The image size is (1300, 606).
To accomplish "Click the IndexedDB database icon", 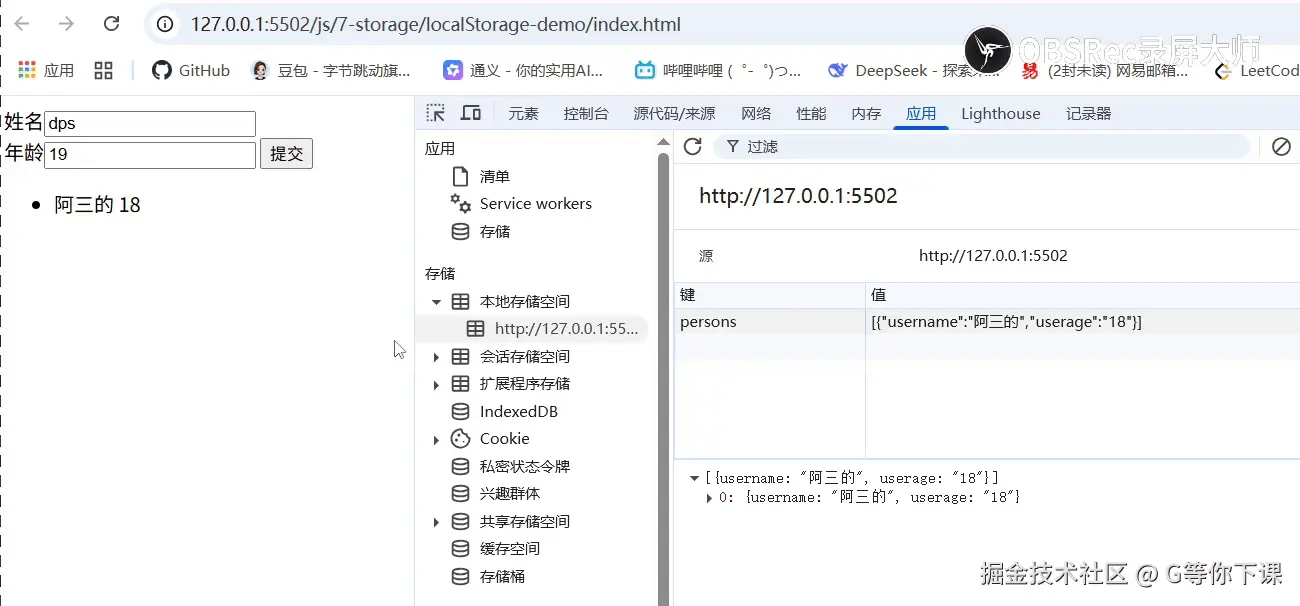I will [460, 411].
